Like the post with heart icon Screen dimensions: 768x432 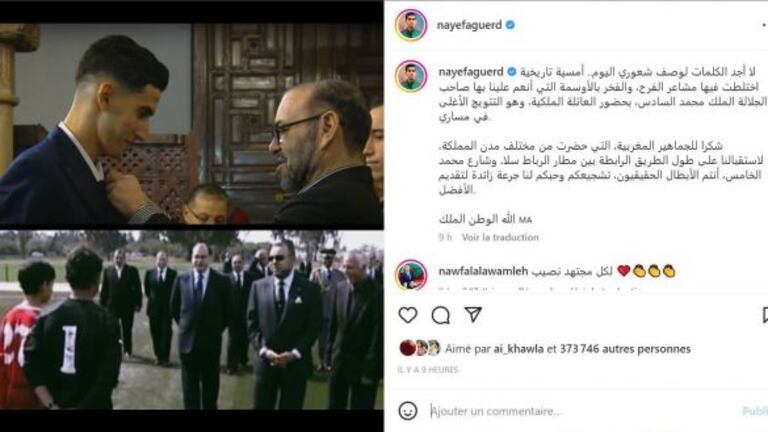(x=408, y=315)
